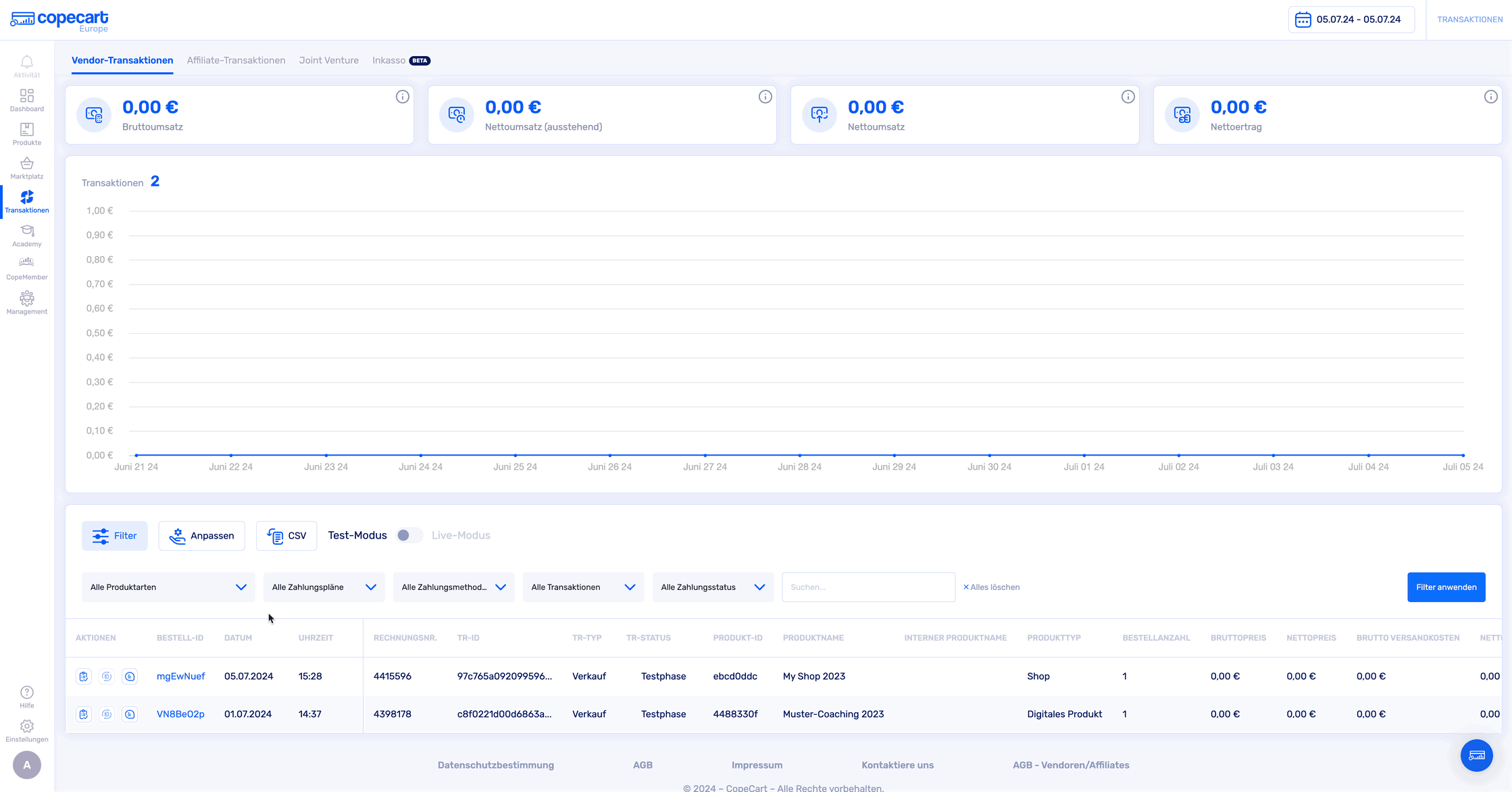Click first action icon for order mgEwNuef

84,676
